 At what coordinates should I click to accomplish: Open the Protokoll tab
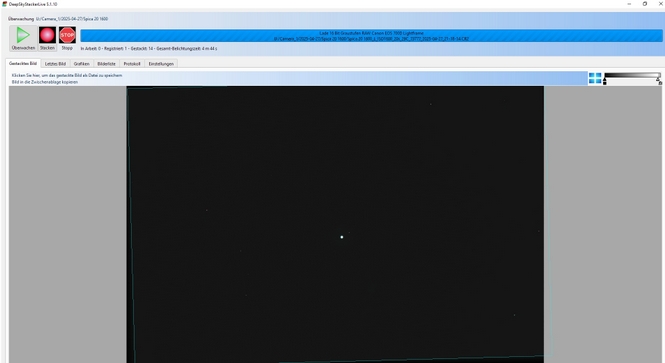132,64
